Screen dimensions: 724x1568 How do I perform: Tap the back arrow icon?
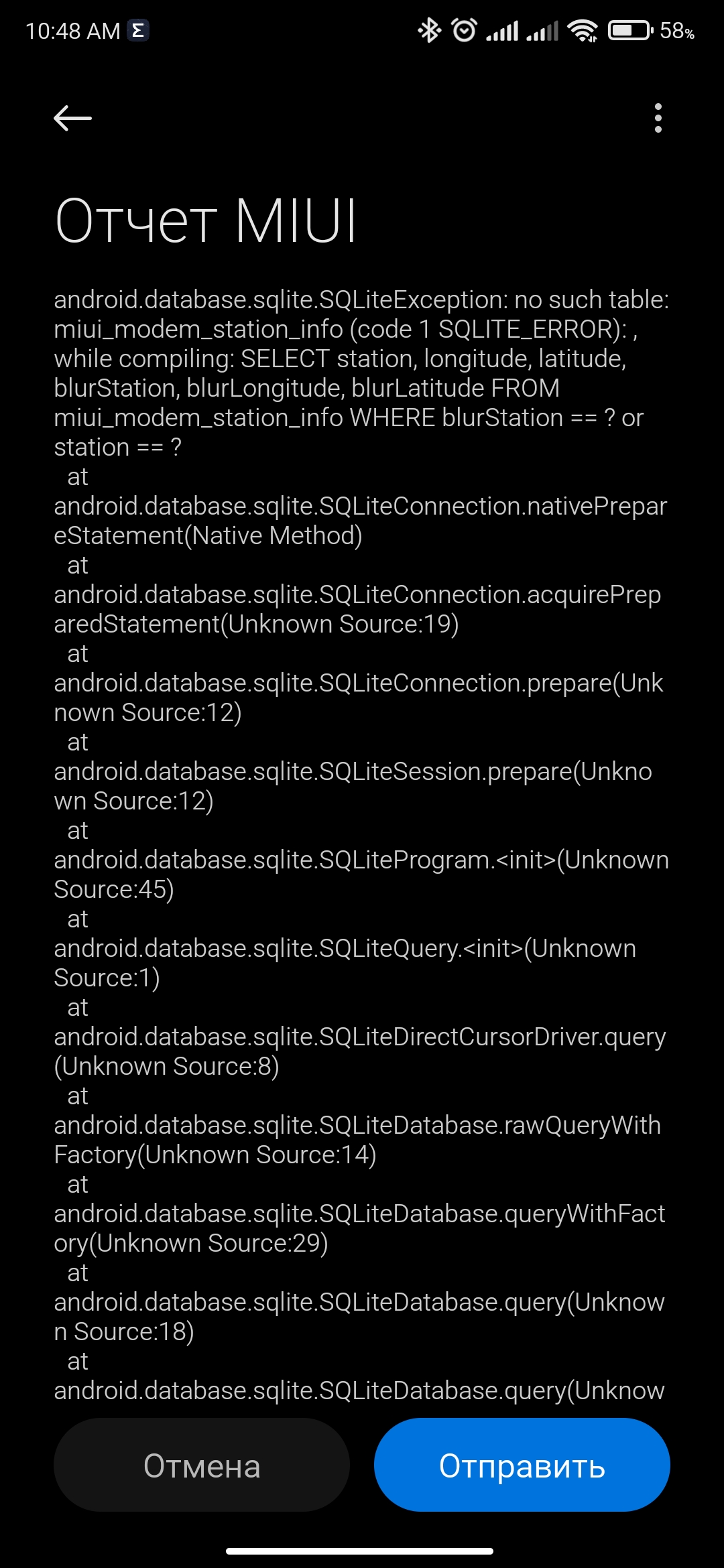(72, 119)
